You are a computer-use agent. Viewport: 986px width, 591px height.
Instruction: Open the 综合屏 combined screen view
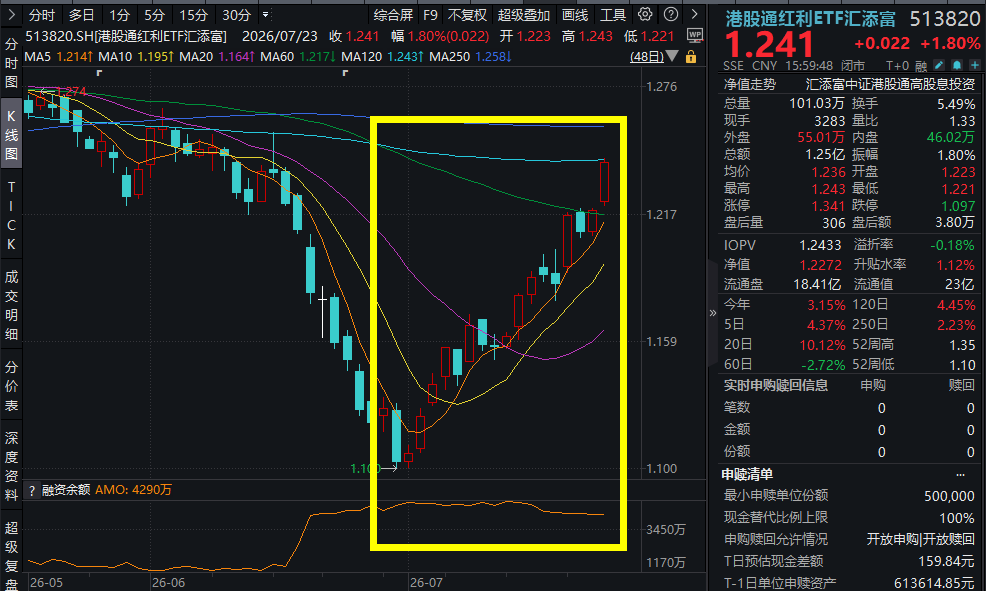point(393,15)
